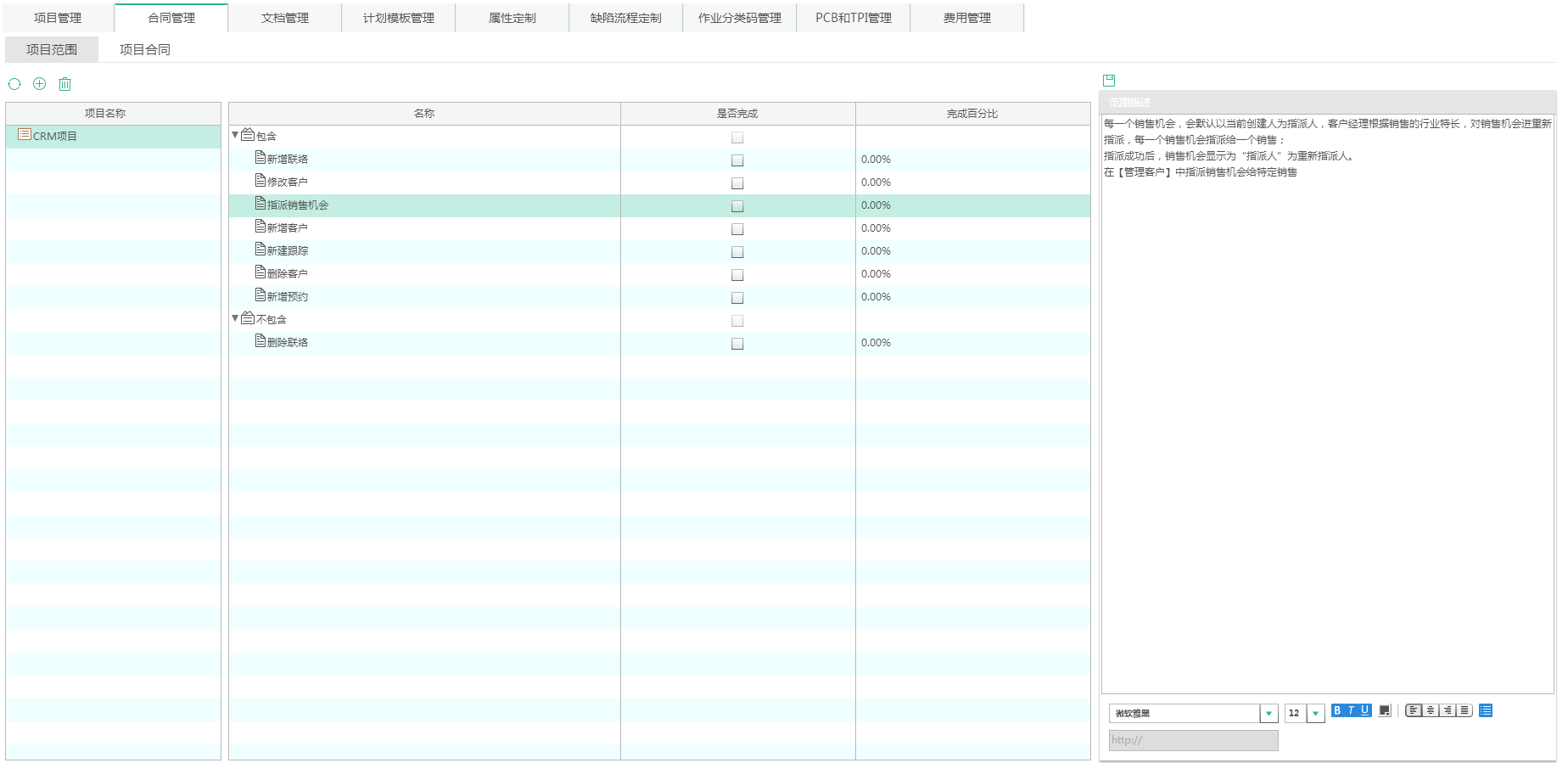Click the http:// URL input field

[x=1193, y=740]
